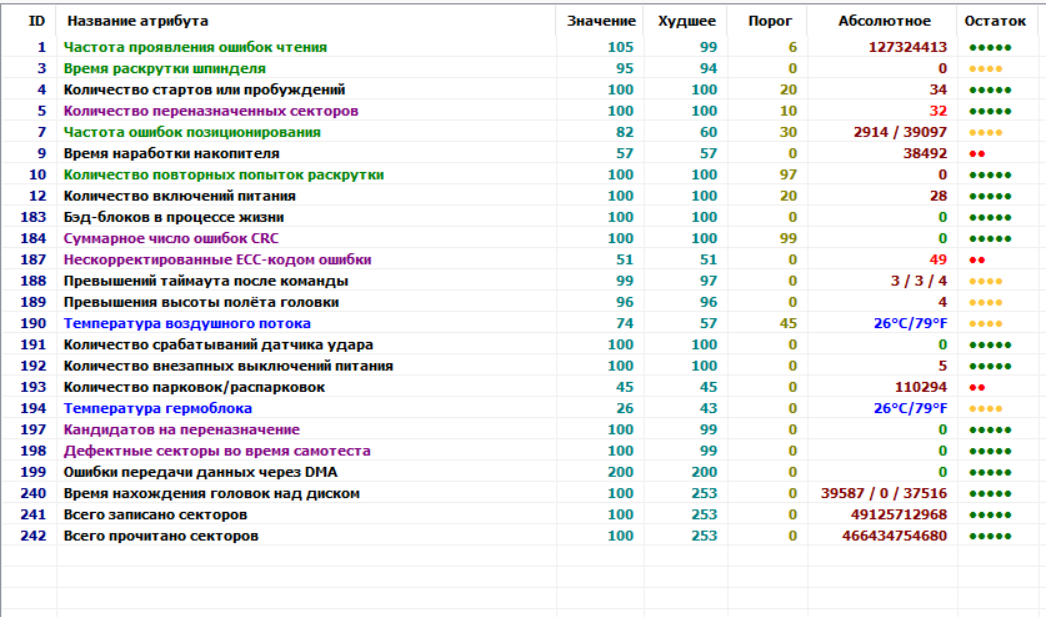This screenshot has height=617, width=1046.
Task: Click the red dots indicator for attribute 193
Action: click(x=976, y=387)
